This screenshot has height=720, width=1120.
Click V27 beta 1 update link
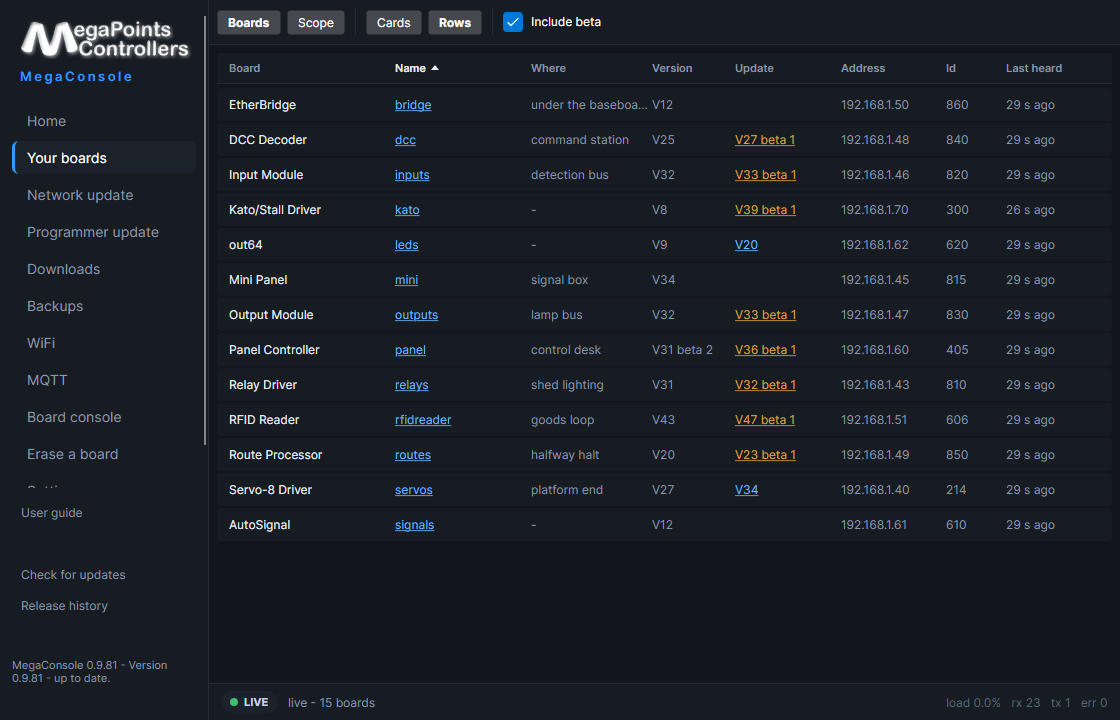[765, 140]
